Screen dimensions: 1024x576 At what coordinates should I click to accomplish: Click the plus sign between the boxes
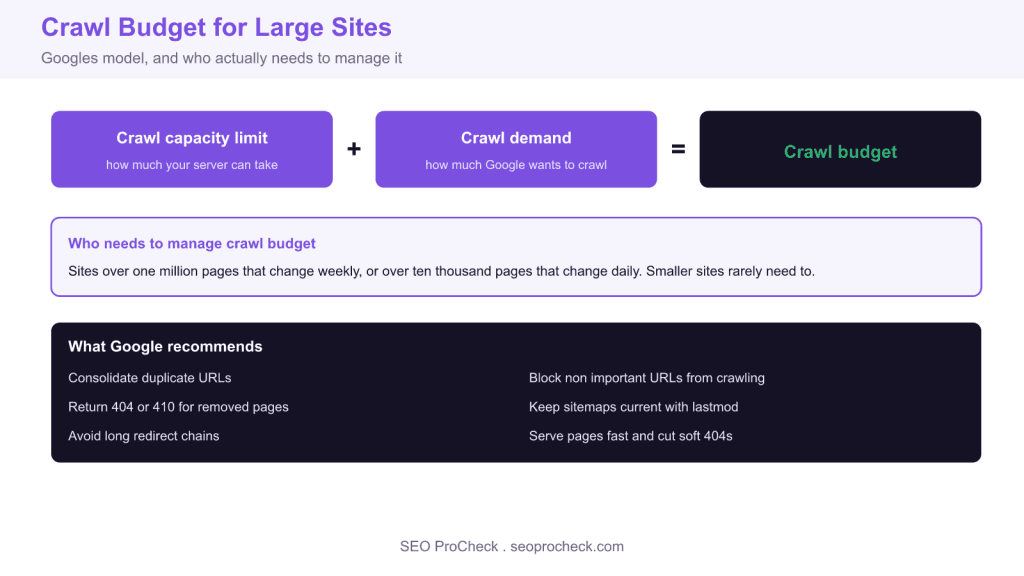(354, 149)
